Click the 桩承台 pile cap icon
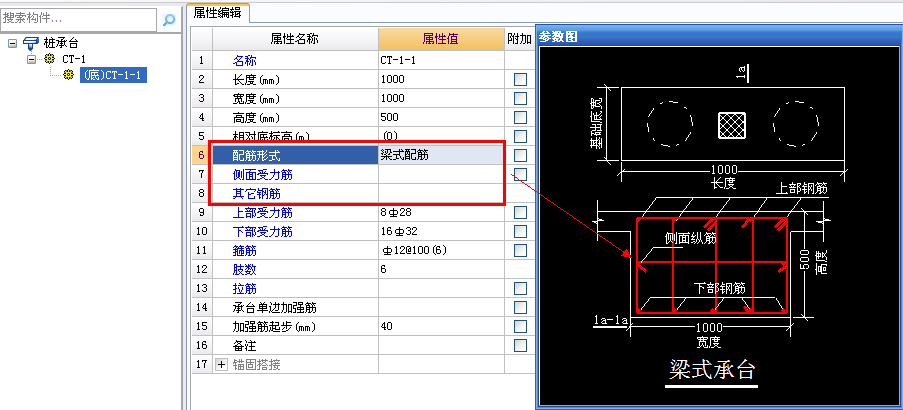The width and height of the screenshot is (903, 410). [x=31, y=43]
